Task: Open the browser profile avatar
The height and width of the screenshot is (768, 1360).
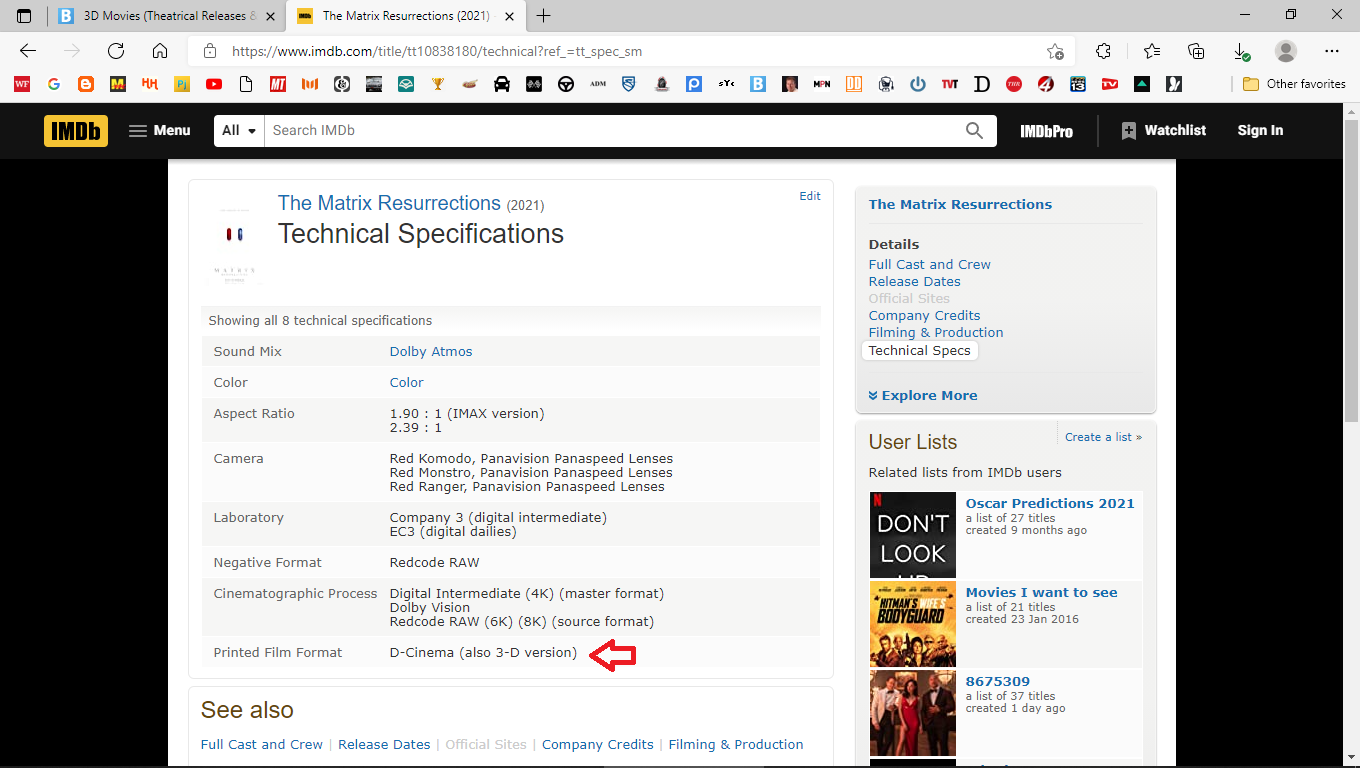Action: point(1286,51)
